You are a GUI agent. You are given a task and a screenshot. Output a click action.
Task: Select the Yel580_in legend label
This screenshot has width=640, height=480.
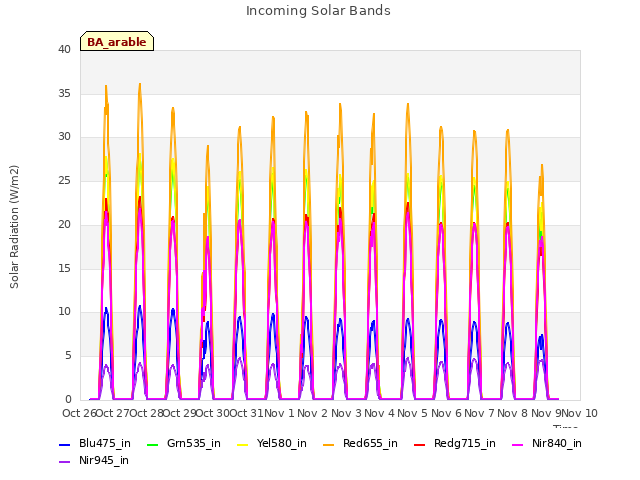[x=282, y=443]
